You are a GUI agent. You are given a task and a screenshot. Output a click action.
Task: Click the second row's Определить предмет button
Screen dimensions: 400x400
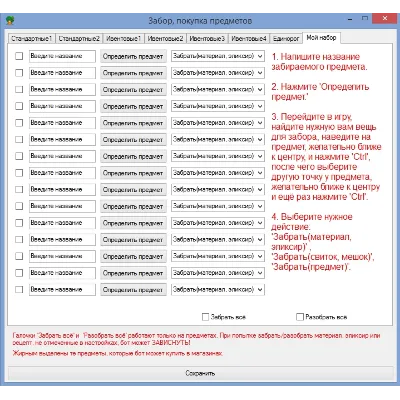(x=133, y=73)
